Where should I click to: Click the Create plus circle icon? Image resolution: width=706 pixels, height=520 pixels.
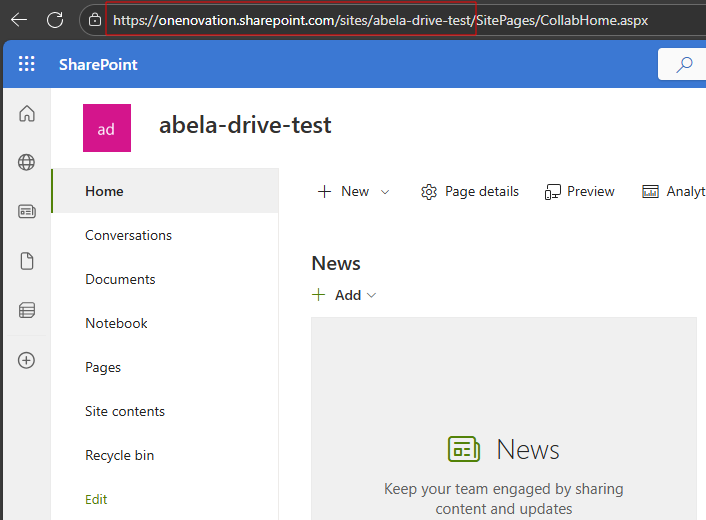tap(27, 360)
